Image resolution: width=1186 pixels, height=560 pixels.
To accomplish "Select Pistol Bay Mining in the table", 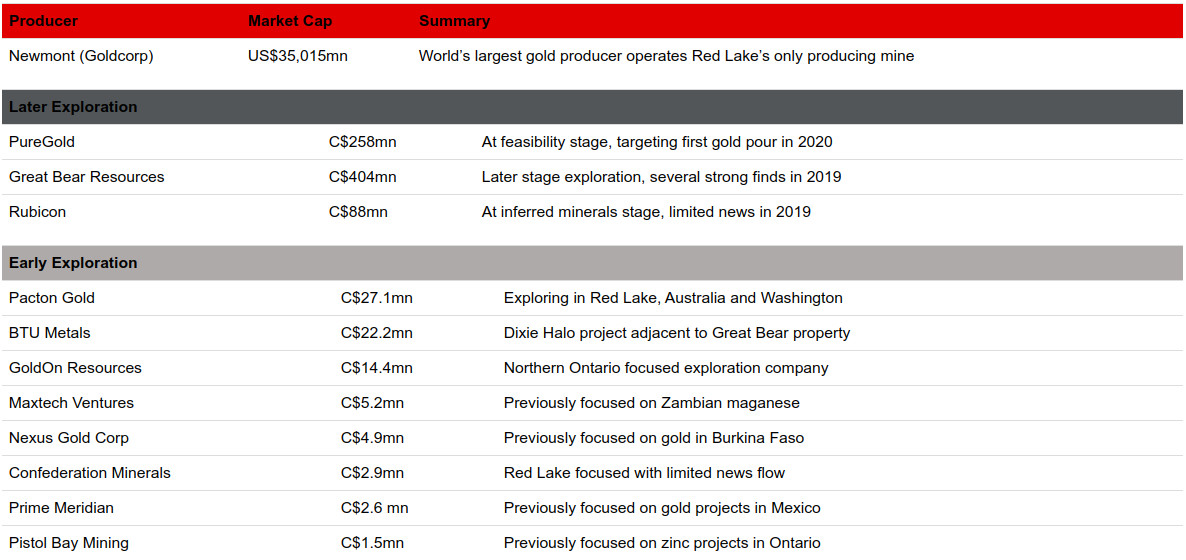I will (x=69, y=543).
